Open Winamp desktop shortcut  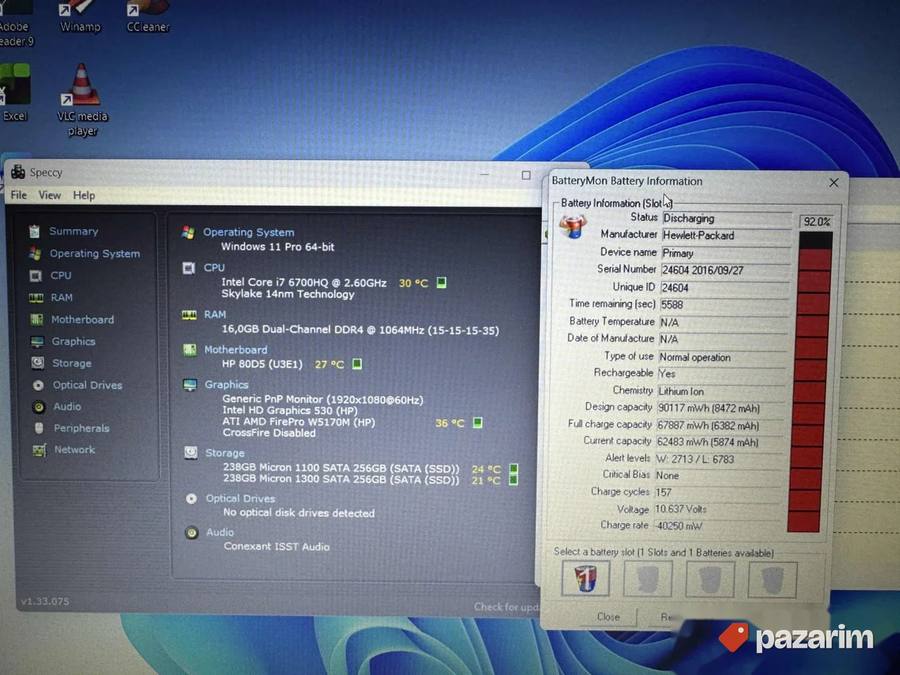(80, 17)
